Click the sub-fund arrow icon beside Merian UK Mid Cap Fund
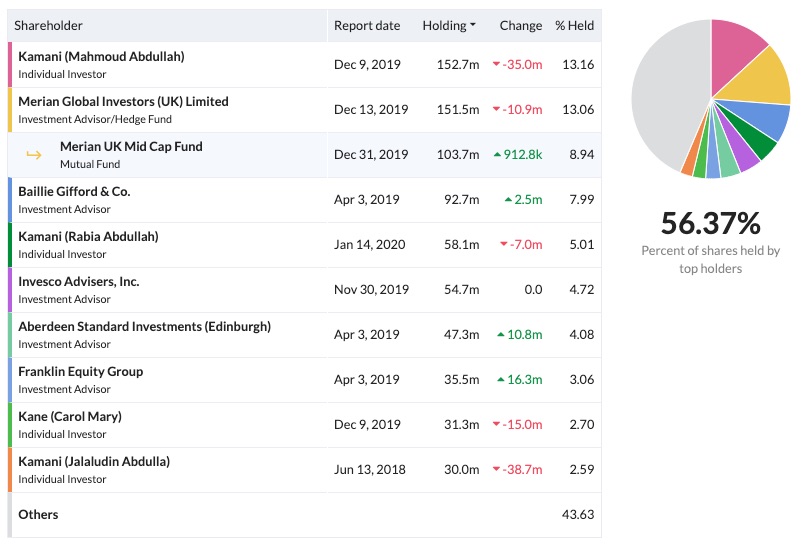Viewport: 801px width, 547px height. click(x=34, y=155)
